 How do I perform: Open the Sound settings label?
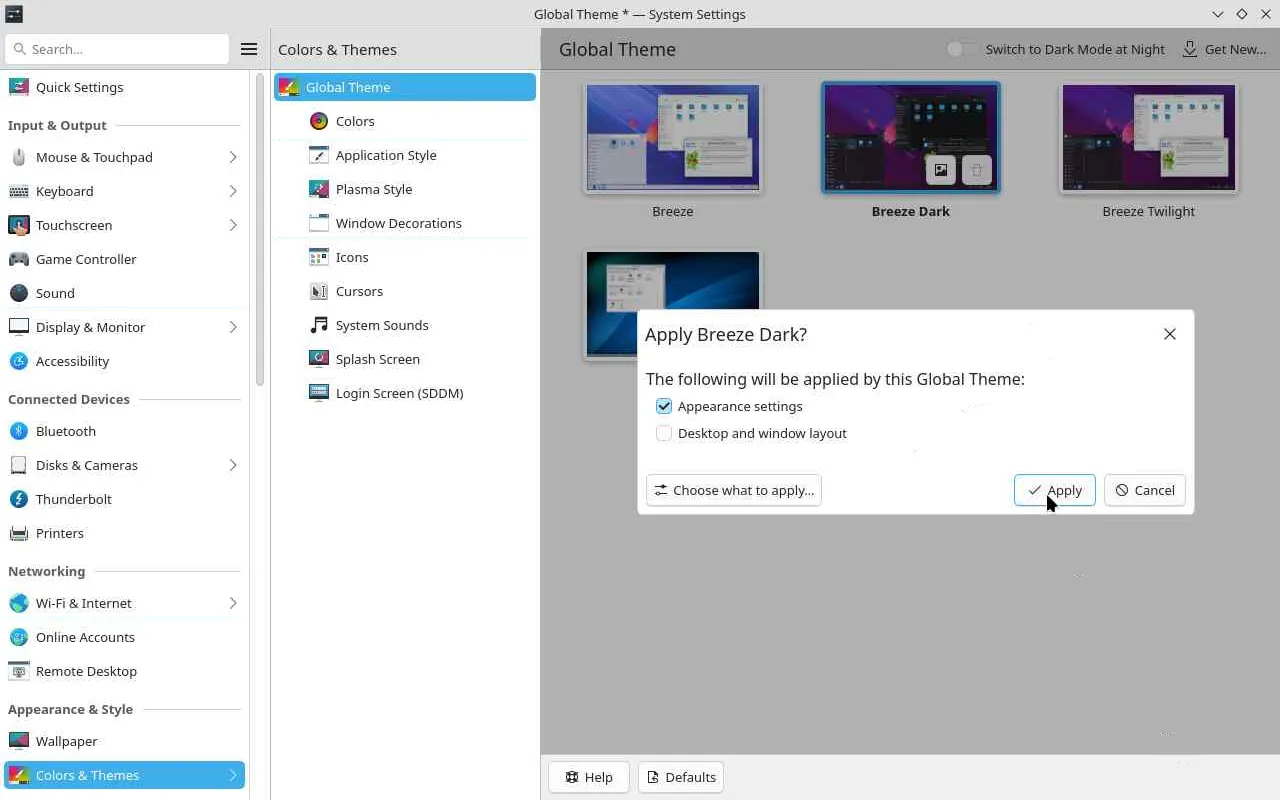(55, 293)
